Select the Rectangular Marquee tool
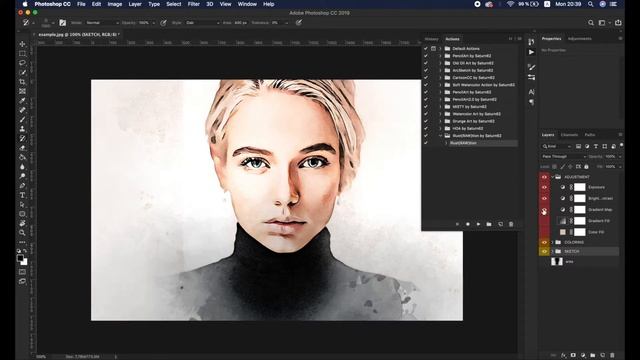Image resolution: width=640 pixels, height=360 pixels. [22, 53]
